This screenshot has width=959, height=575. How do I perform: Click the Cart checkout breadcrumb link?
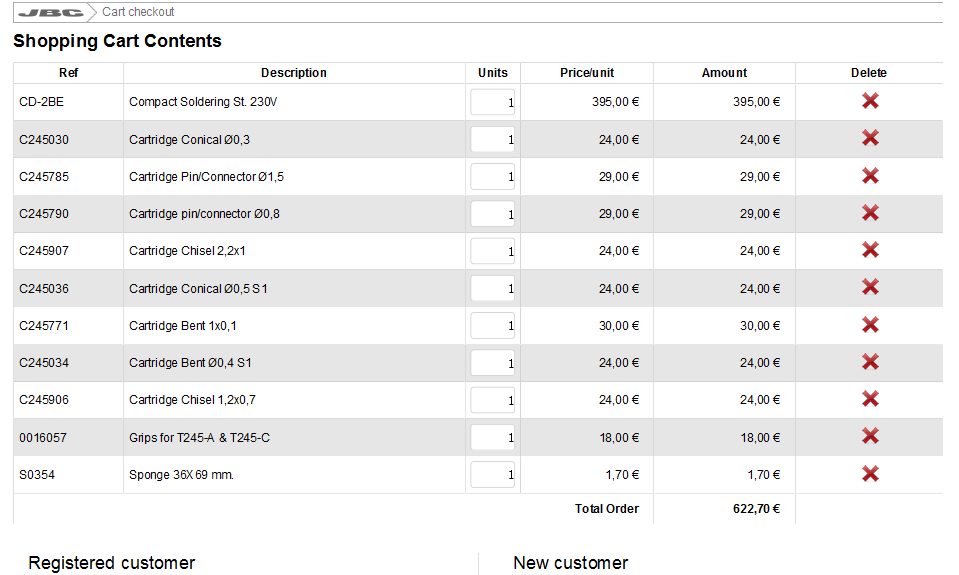click(x=138, y=12)
